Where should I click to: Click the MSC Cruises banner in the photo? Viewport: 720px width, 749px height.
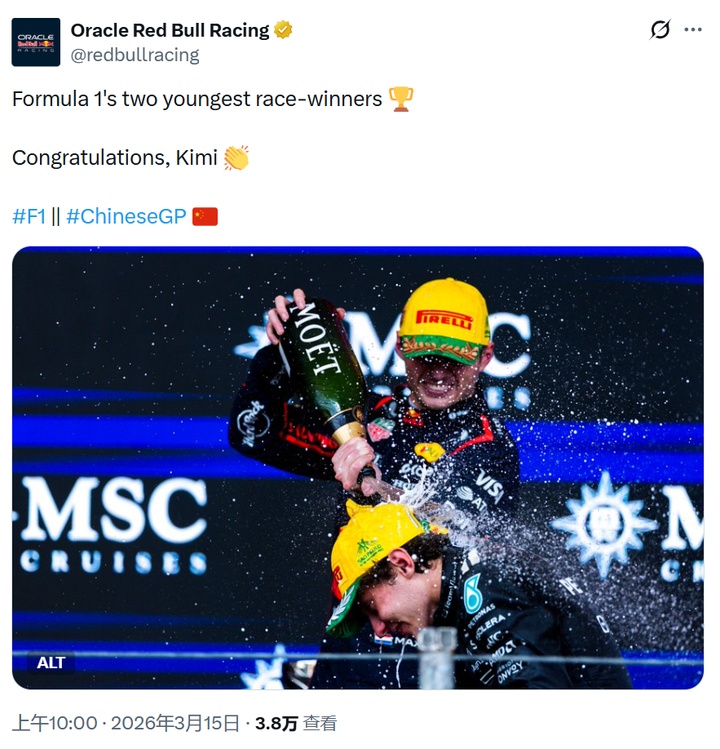pyautogui.click(x=112, y=523)
